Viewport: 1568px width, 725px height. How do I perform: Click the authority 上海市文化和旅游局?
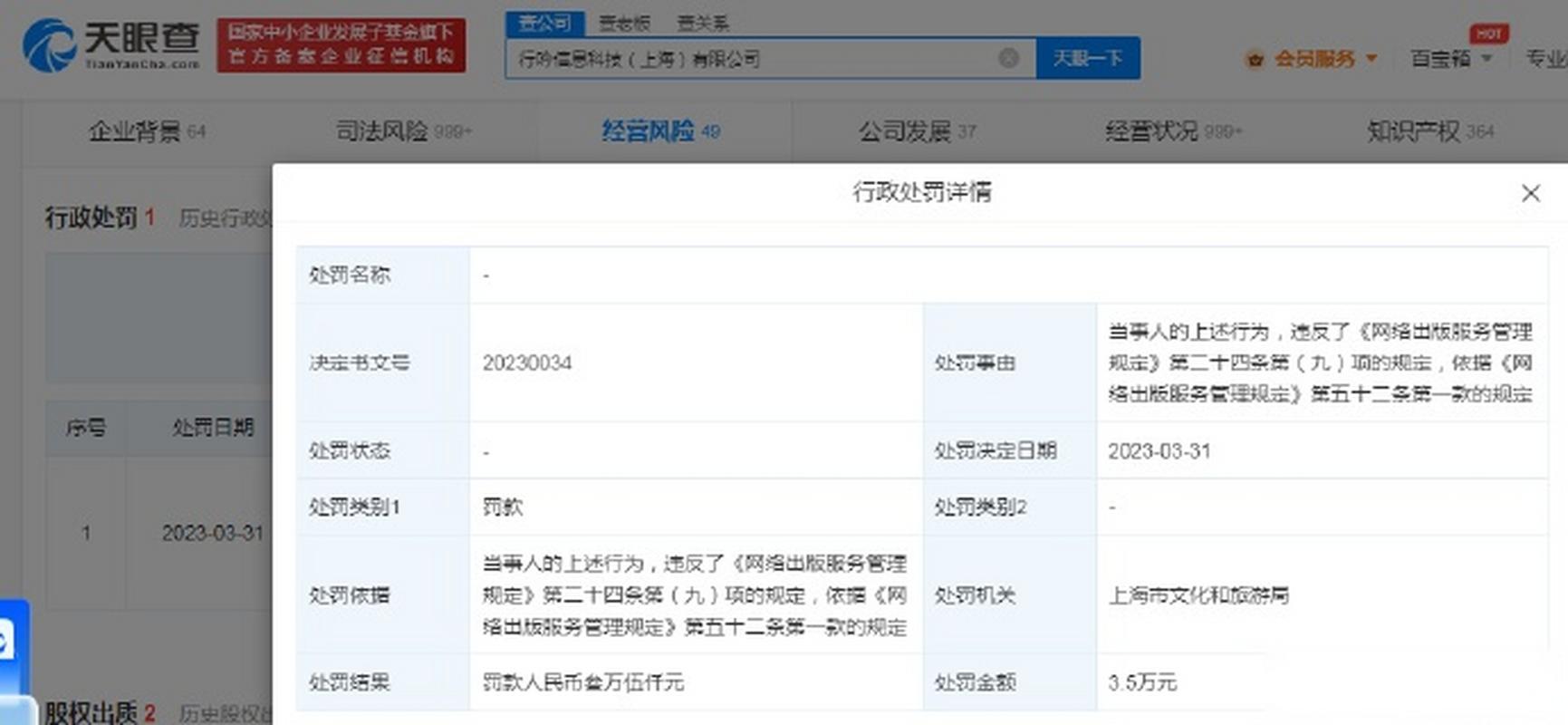point(1198,595)
